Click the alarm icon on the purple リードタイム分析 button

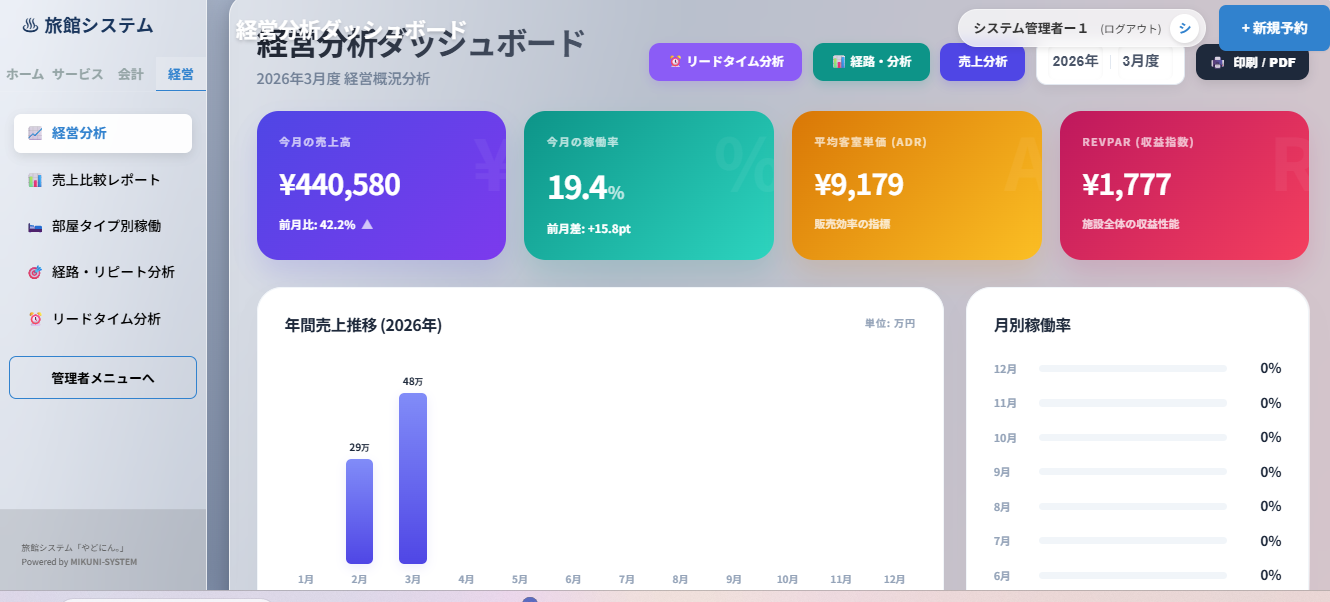[x=678, y=62]
